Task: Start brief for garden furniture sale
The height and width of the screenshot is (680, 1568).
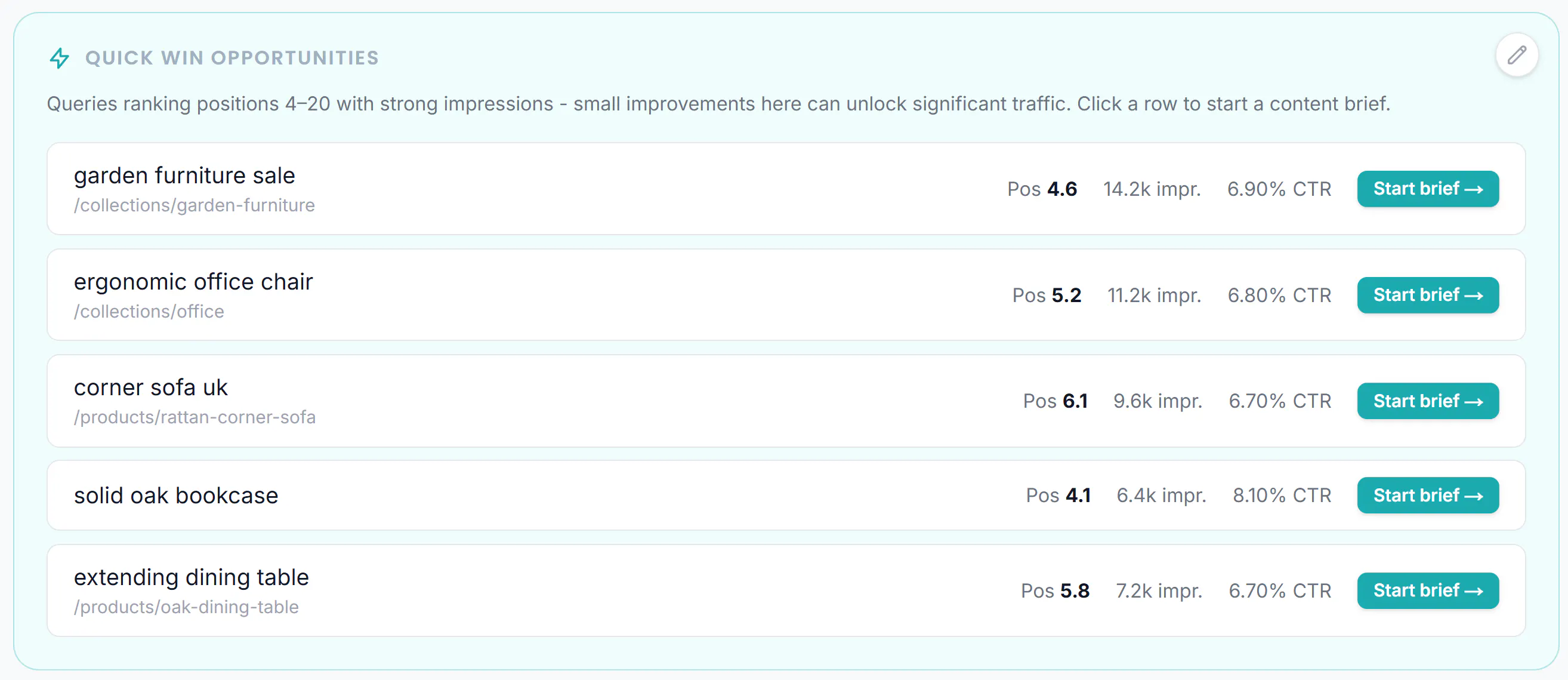Action: pyautogui.click(x=1427, y=189)
